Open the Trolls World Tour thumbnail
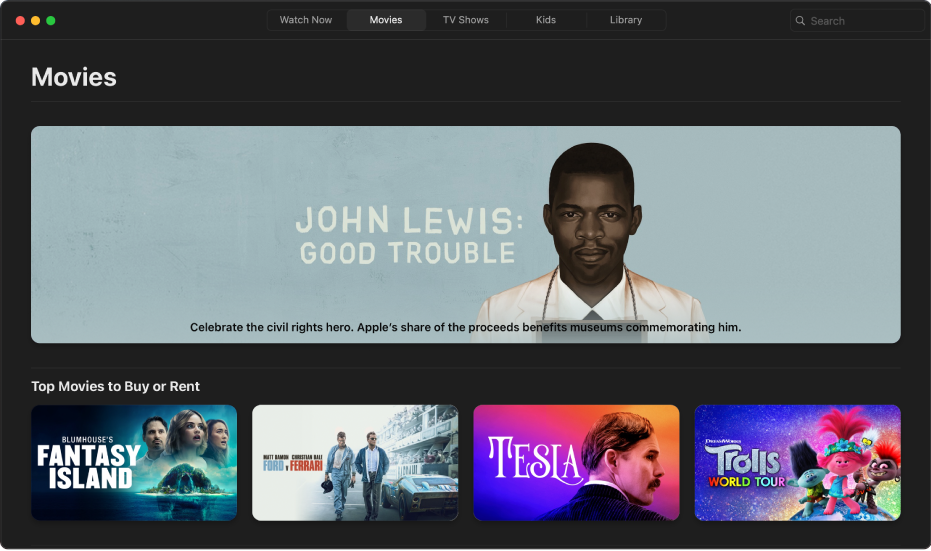The image size is (931, 551). click(797, 463)
